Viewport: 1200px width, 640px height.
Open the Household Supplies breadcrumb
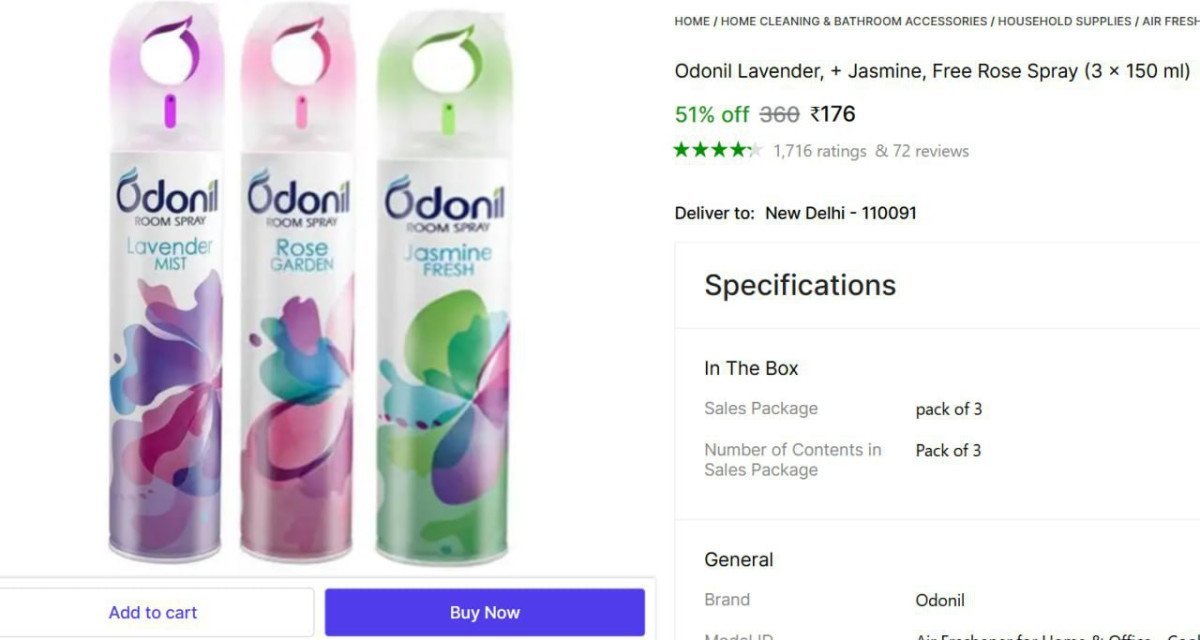coord(1064,20)
